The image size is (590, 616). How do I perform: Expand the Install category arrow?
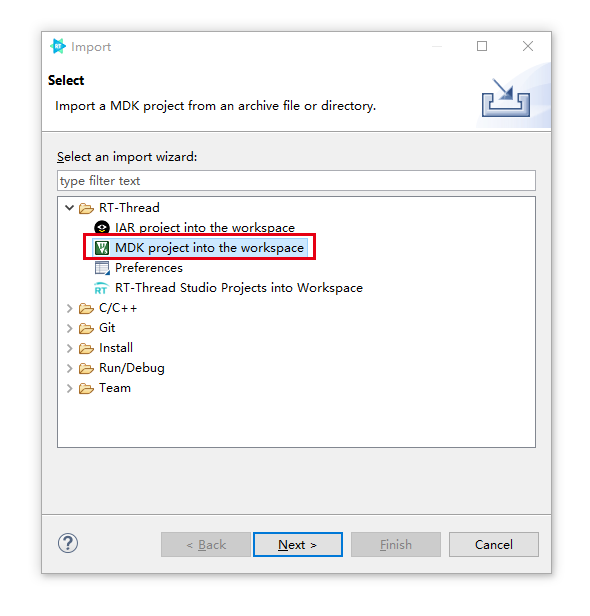click(70, 348)
